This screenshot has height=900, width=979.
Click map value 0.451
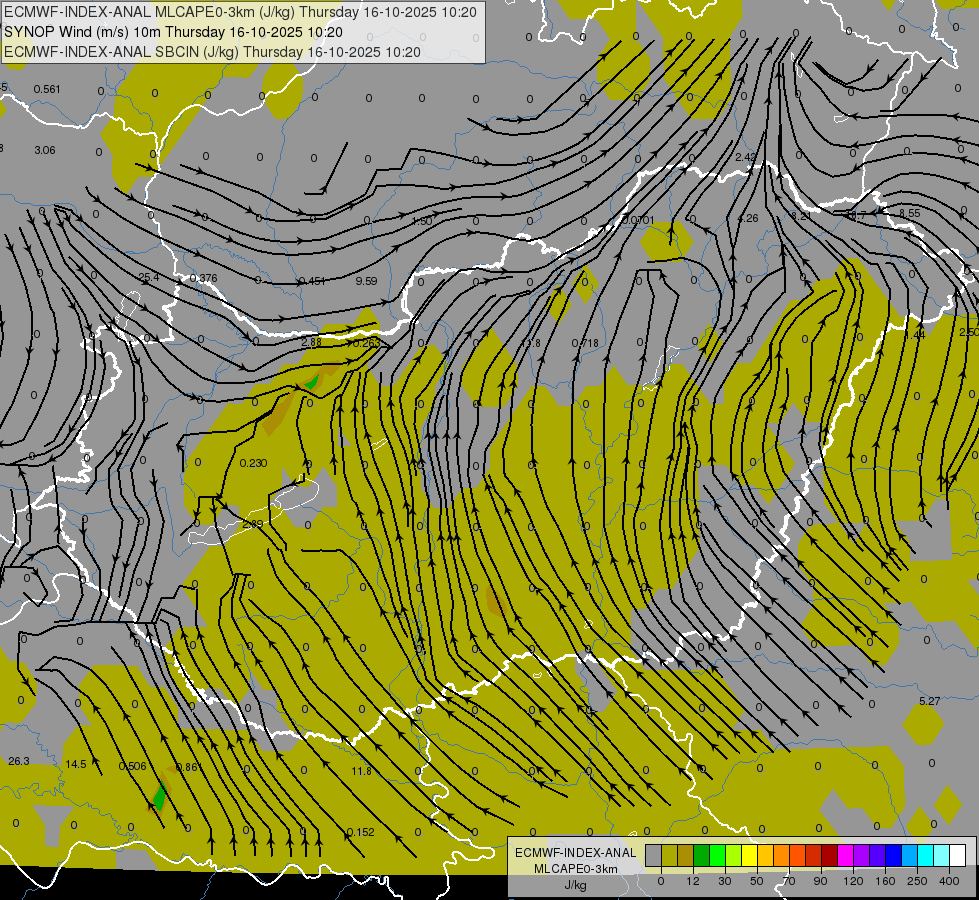(x=312, y=281)
